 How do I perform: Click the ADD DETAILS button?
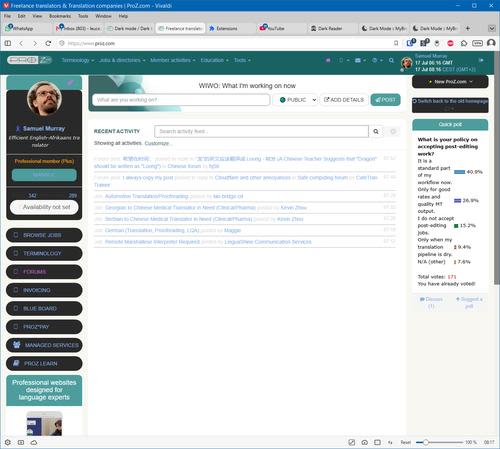pos(344,100)
